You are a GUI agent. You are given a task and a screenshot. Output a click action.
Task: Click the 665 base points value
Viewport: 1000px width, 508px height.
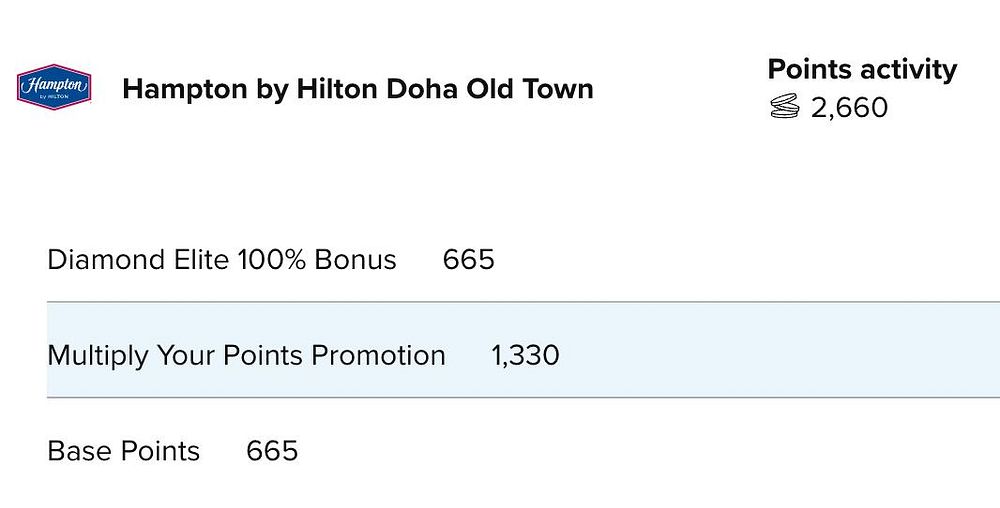point(272,451)
